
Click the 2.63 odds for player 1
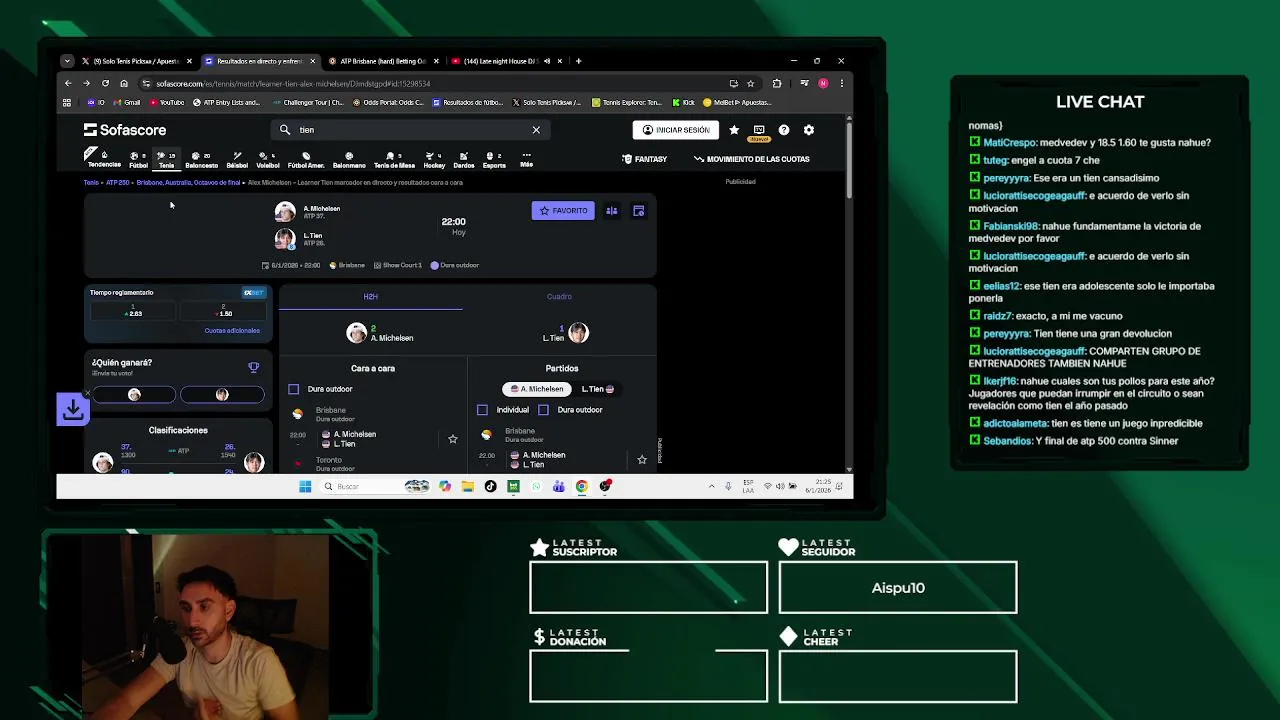134,311
